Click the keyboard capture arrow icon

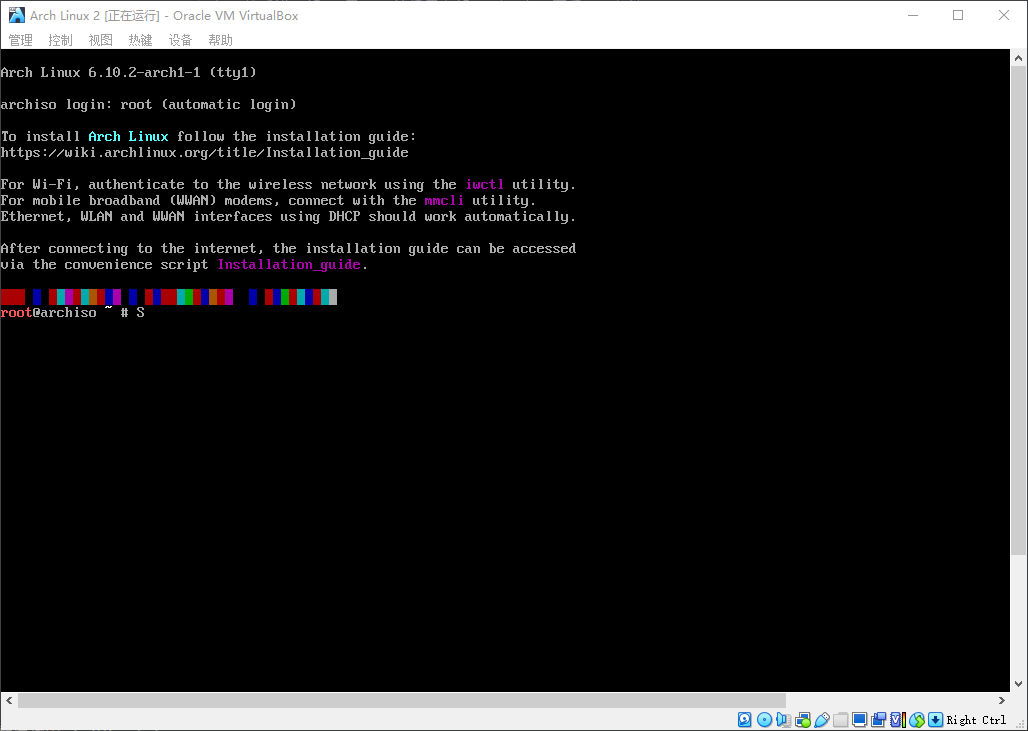[936, 719]
